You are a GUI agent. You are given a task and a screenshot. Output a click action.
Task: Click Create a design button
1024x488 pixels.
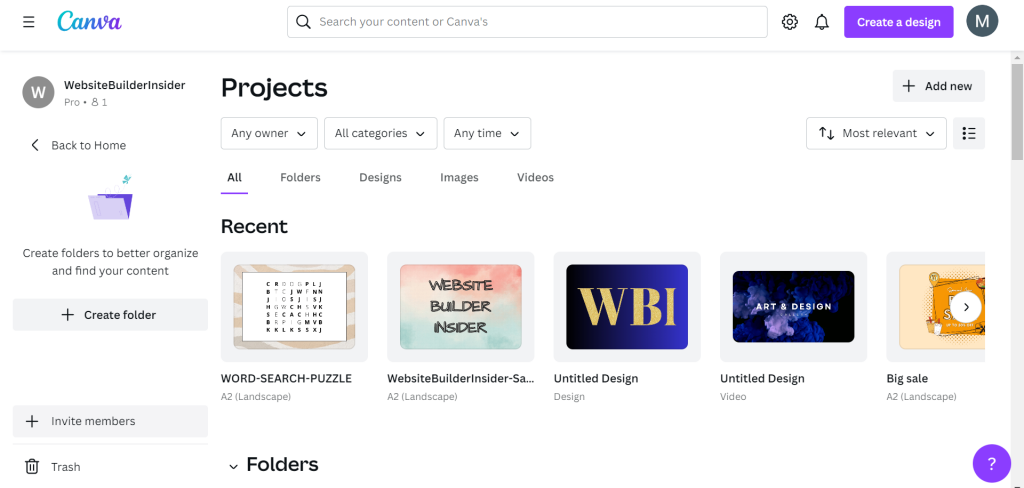898,22
